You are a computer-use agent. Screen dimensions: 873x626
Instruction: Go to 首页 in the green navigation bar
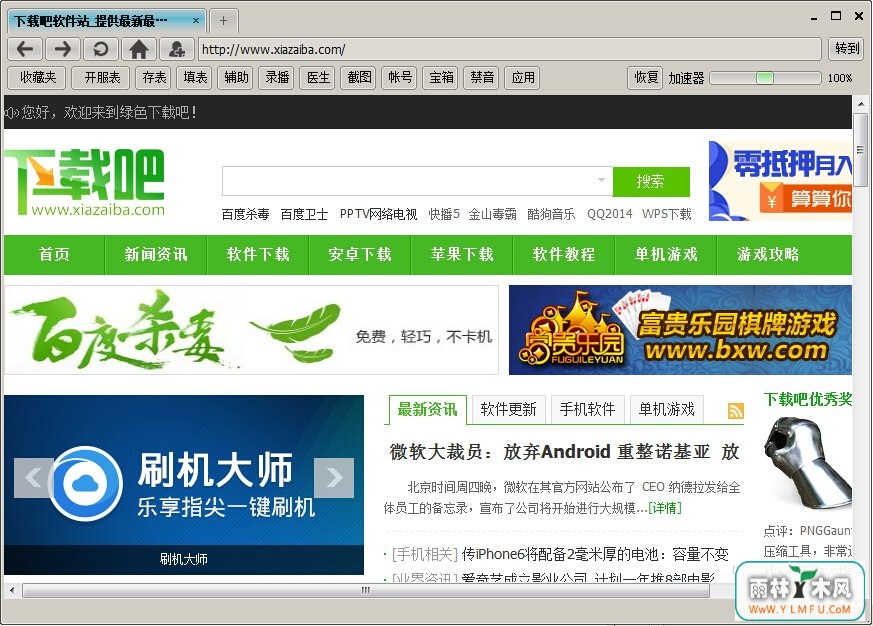click(x=54, y=255)
